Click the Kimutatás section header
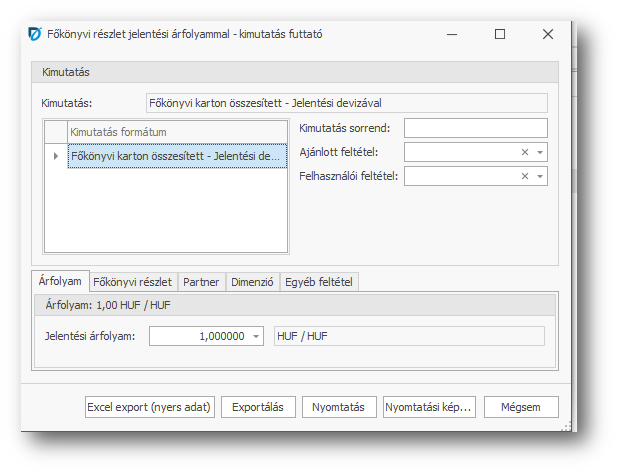The image size is (619, 474). (294, 72)
